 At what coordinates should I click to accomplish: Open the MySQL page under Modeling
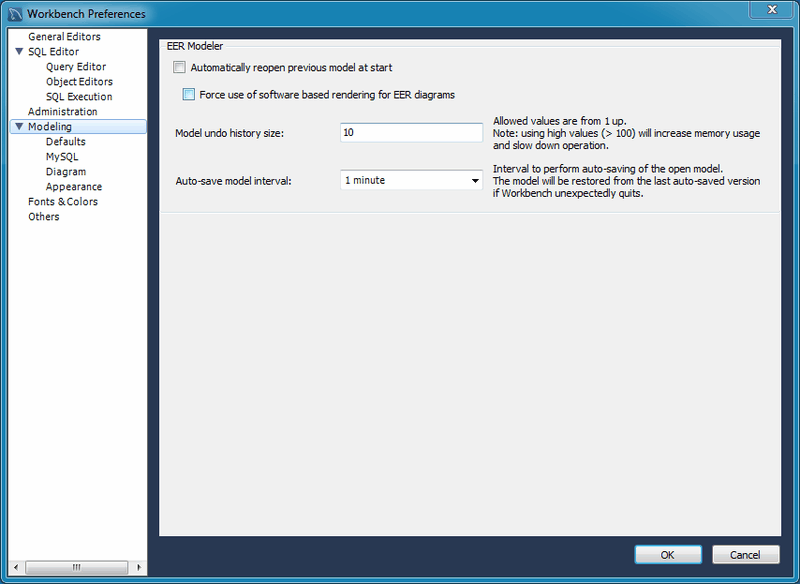tap(62, 157)
